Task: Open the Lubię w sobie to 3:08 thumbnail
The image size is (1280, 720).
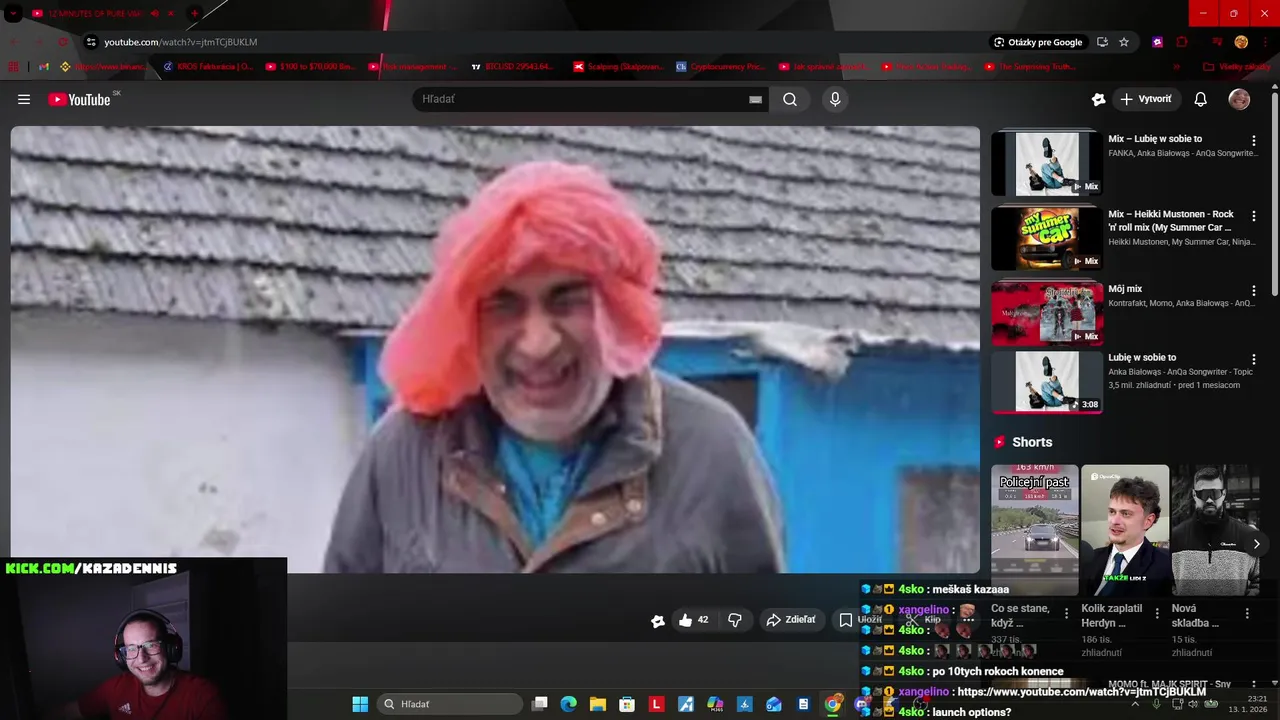Action: [x=1047, y=382]
